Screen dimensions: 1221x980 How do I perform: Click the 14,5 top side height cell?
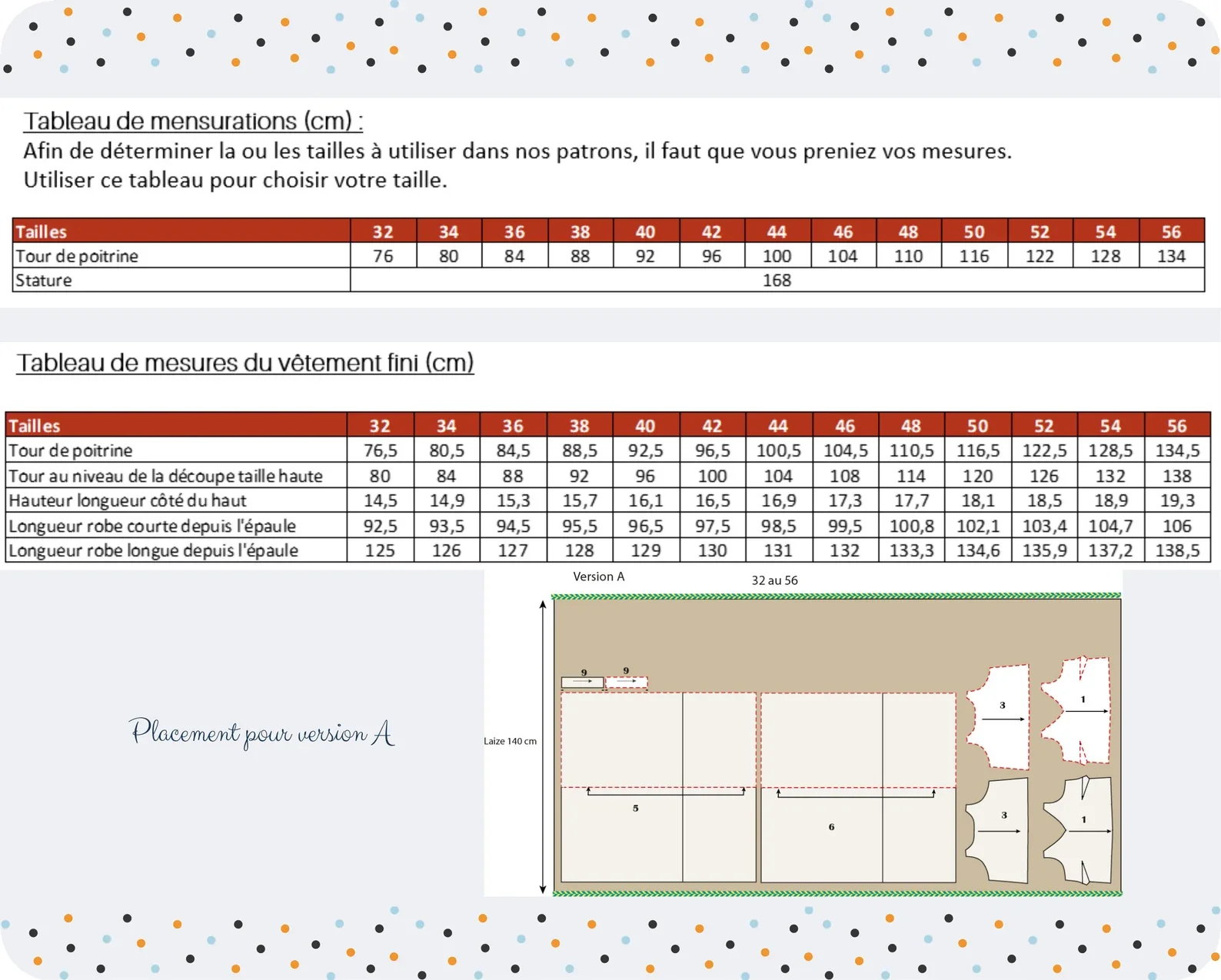pos(380,500)
